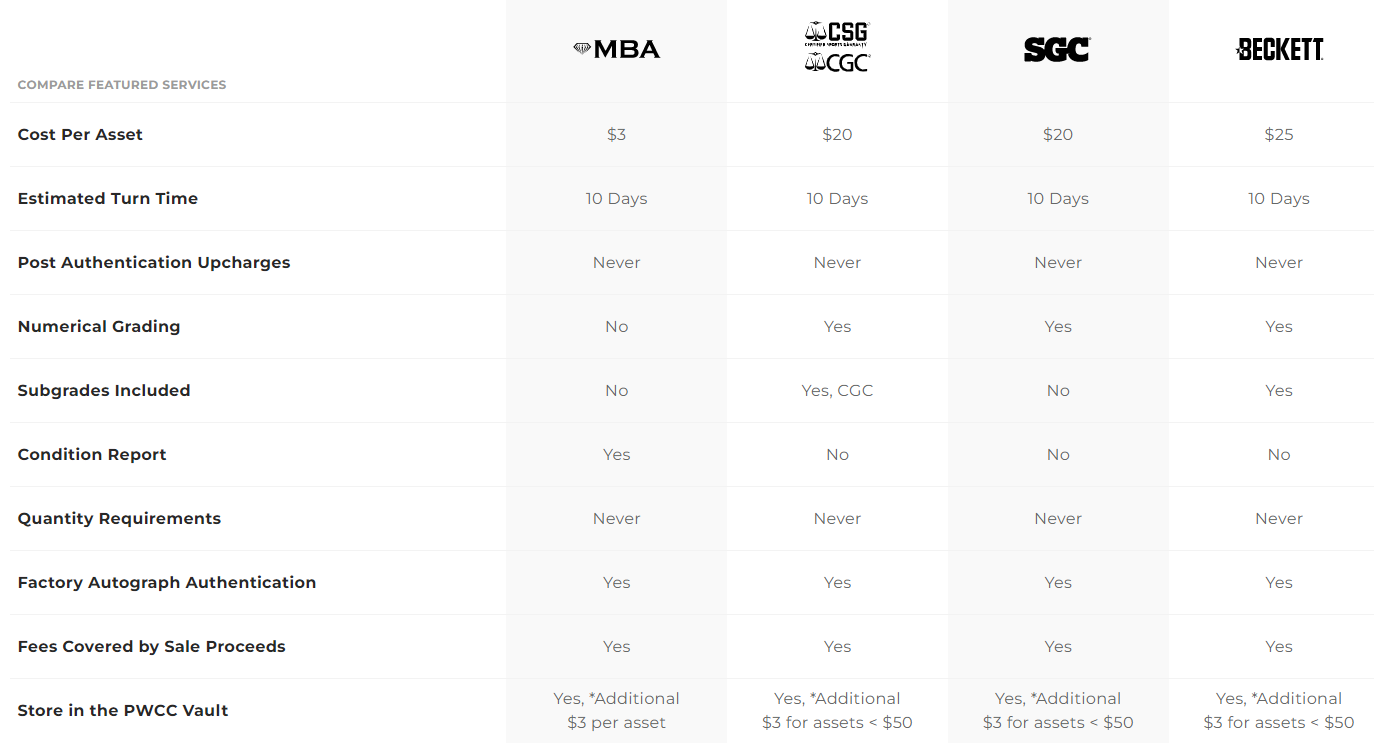Click SGC's Subgrades Included No value
1374x751 pixels.
click(1058, 390)
